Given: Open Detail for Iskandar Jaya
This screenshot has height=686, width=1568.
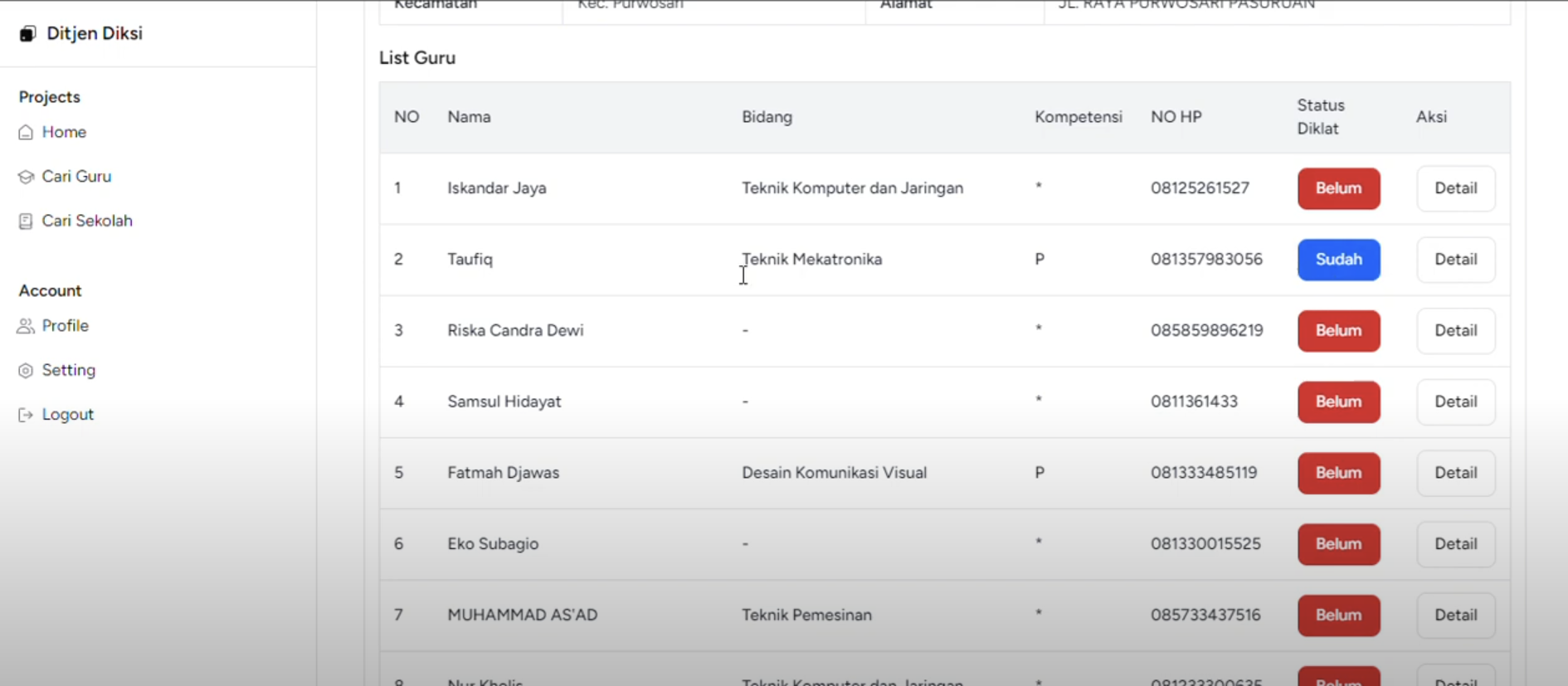Looking at the screenshot, I should (x=1455, y=188).
